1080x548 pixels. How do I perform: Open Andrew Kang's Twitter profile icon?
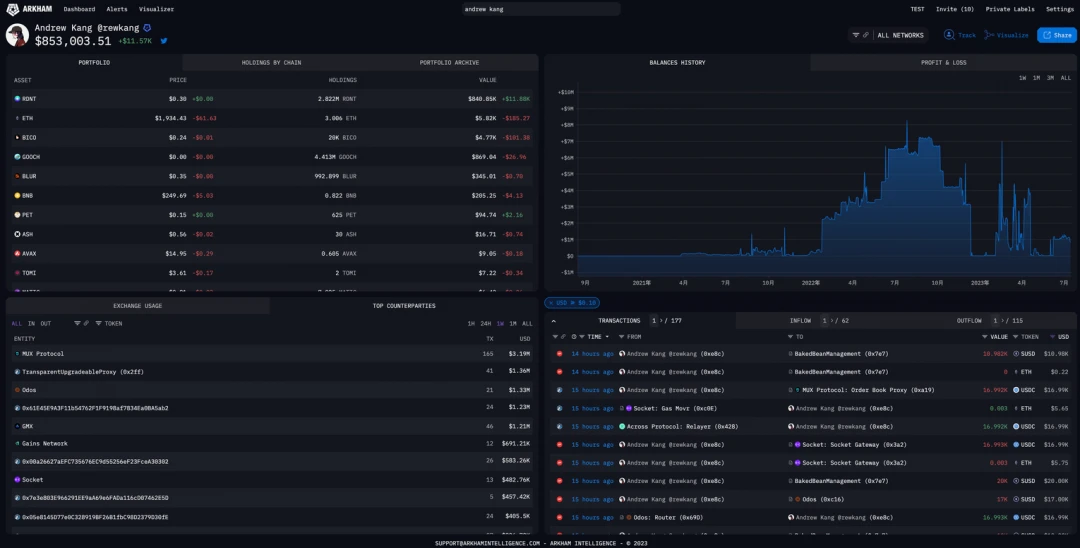click(x=164, y=41)
